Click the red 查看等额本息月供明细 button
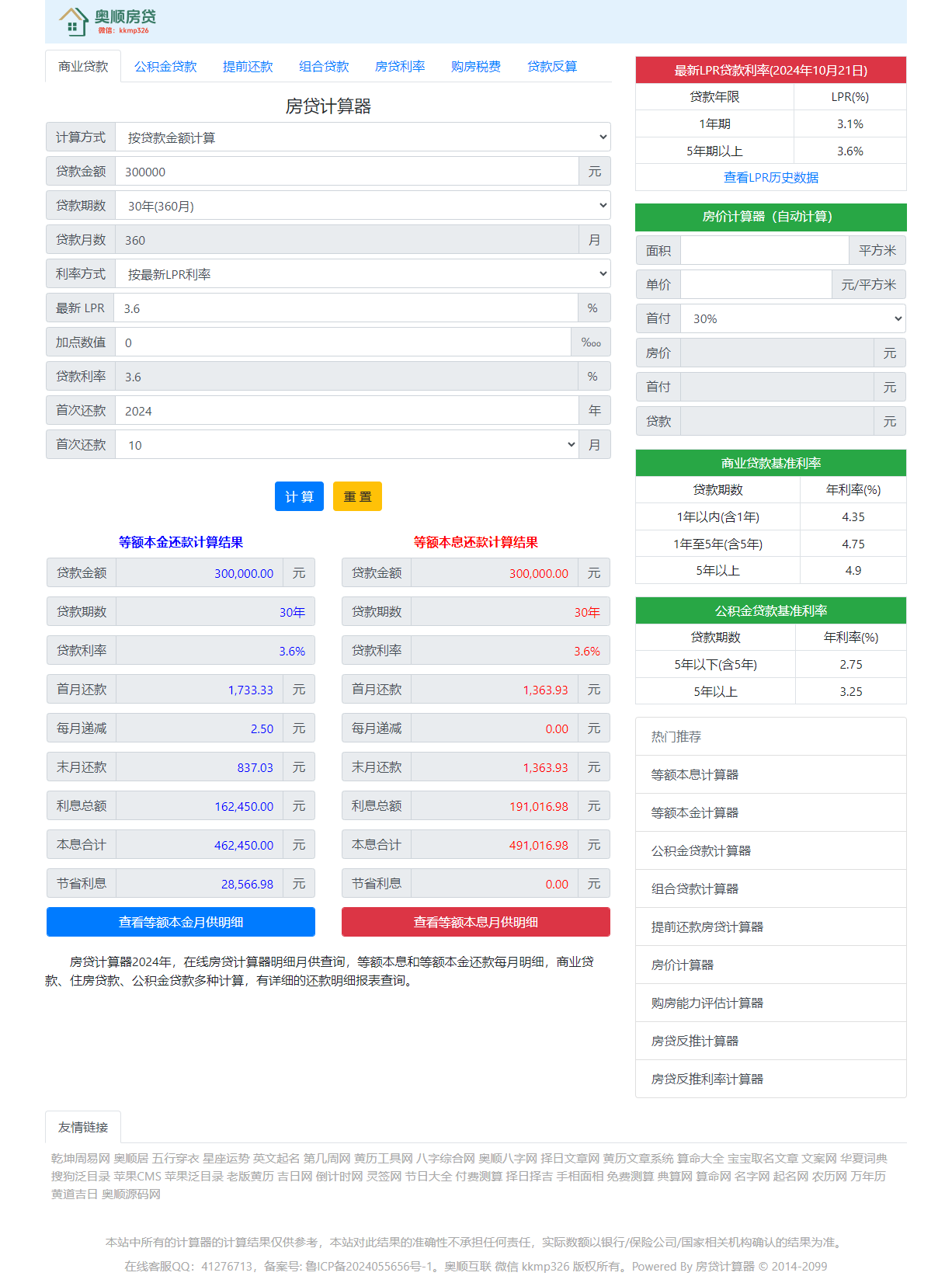 (475, 922)
